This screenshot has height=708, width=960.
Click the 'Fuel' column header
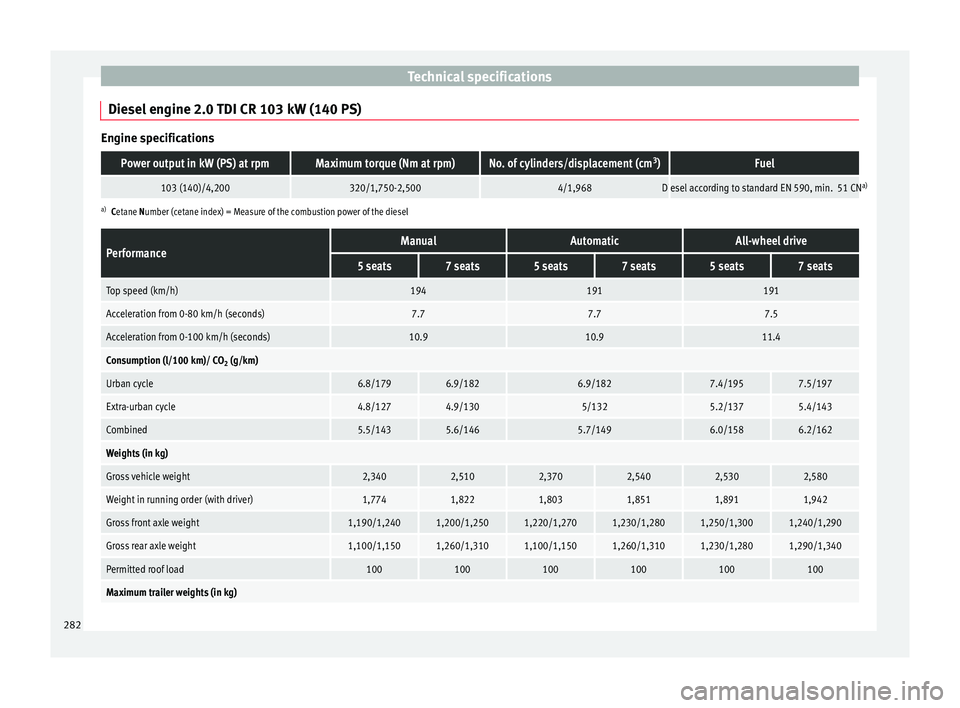coord(764,164)
